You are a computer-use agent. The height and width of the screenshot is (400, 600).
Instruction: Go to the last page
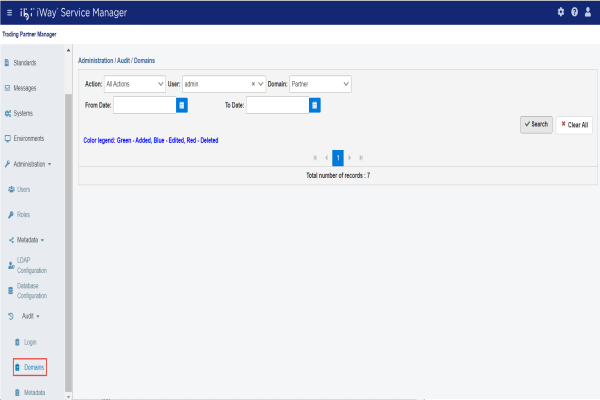pos(361,158)
